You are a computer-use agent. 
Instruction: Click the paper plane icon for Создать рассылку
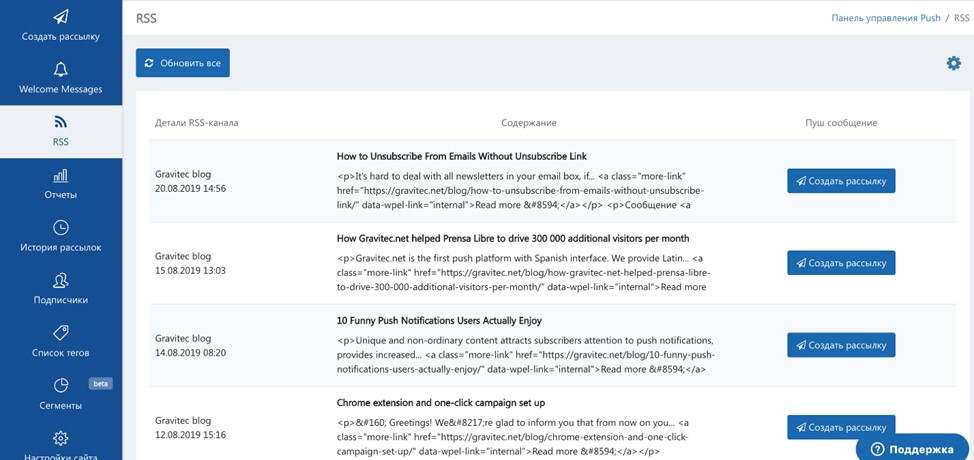(x=60, y=16)
